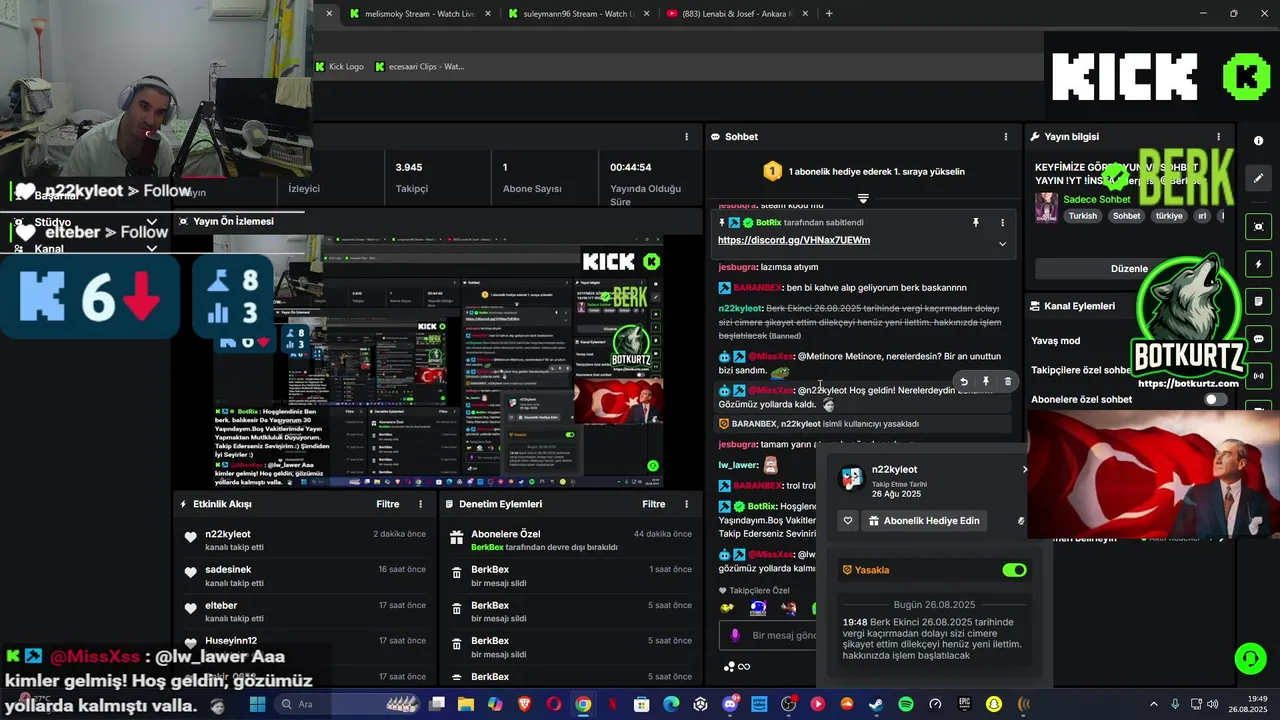Viewport: 1280px width, 720px height.
Task: Click the lw_lawer username in chat
Action: point(737,465)
